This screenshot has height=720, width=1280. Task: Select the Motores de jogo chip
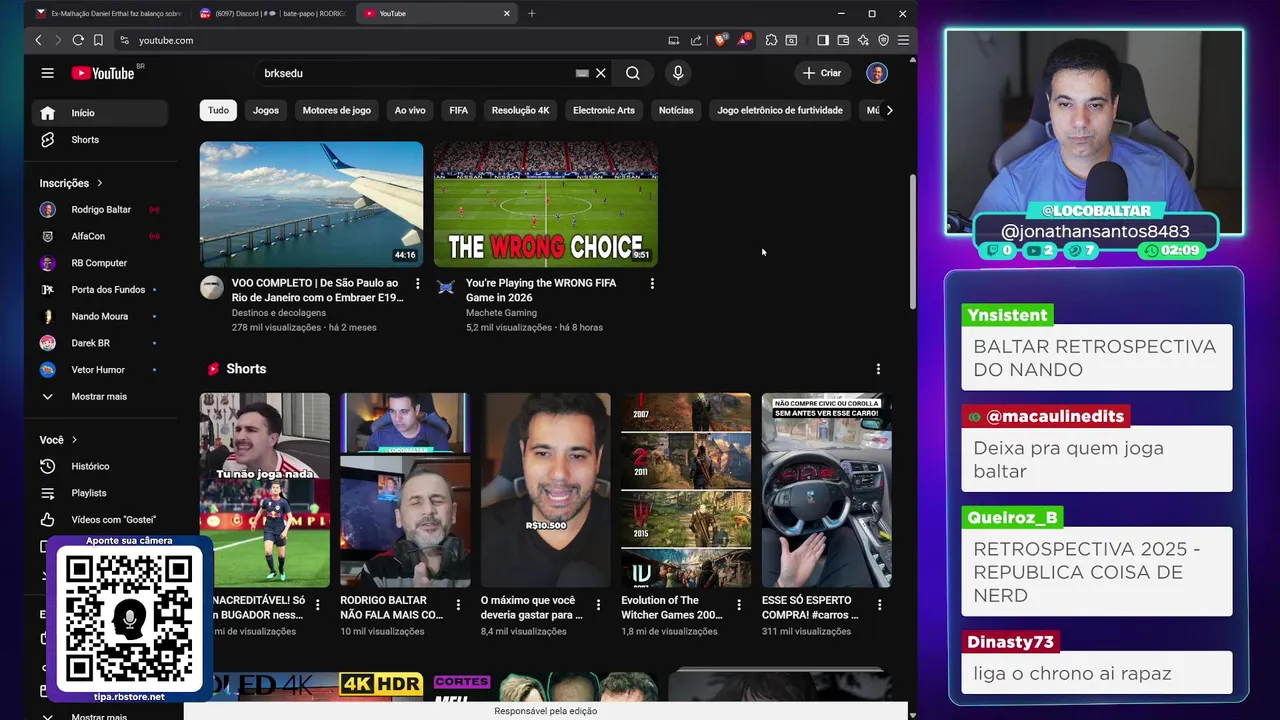tap(337, 110)
